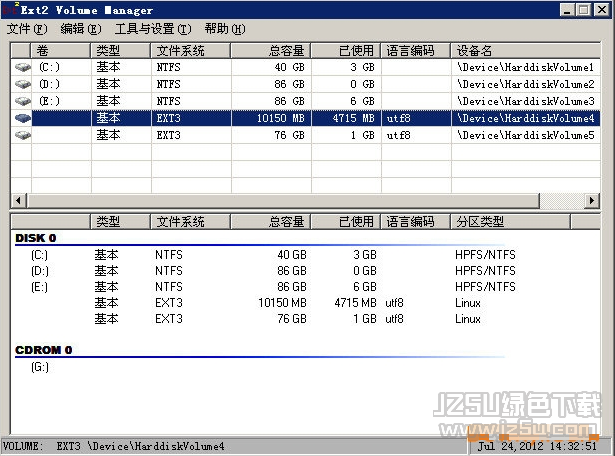Sort top list by 已使用 column header
Image resolution: width=615 pixels, height=456 pixels.
pyautogui.click(x=345, y=51)
